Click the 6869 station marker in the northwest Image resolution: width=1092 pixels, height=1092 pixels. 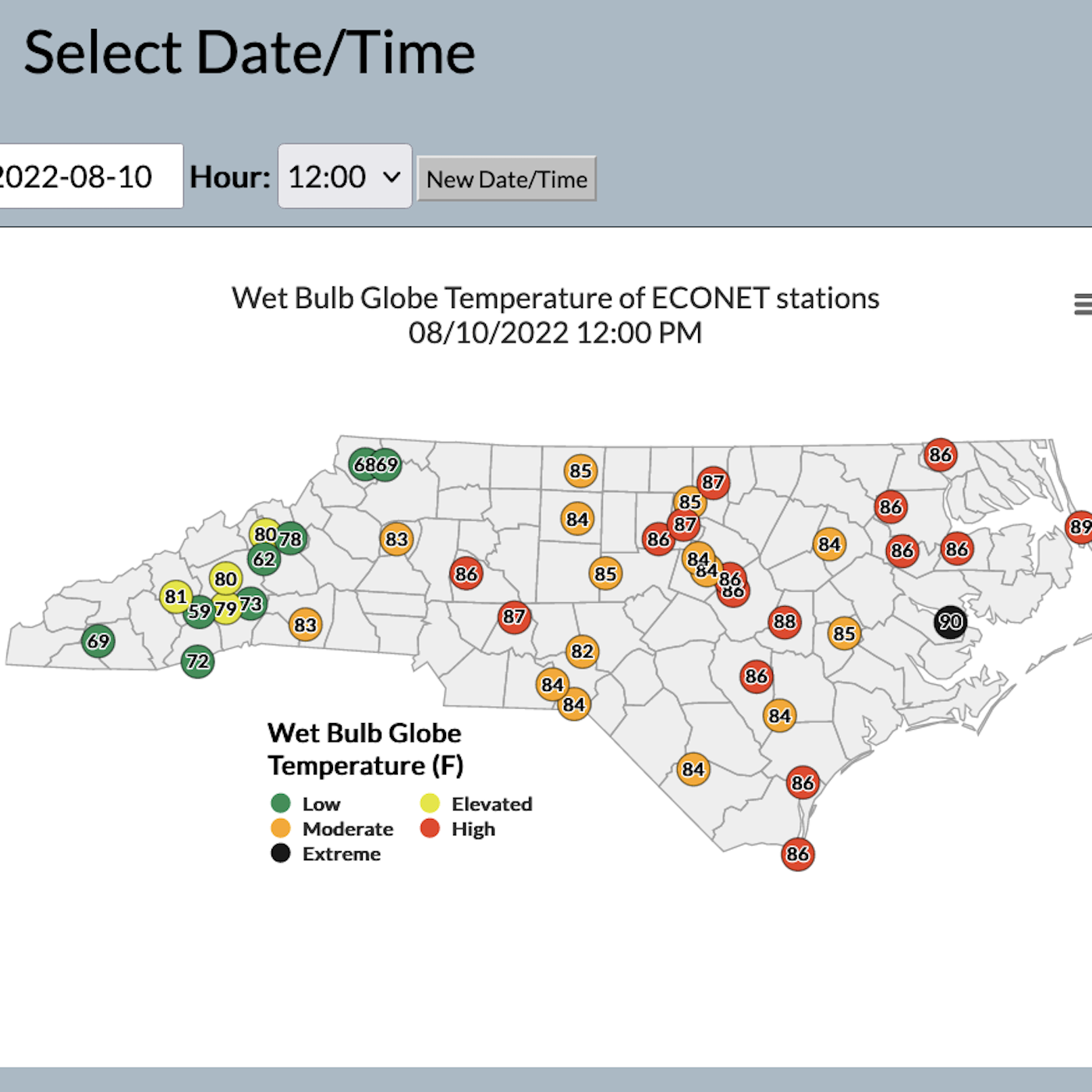pyautogui.click(x=374, y=463)
